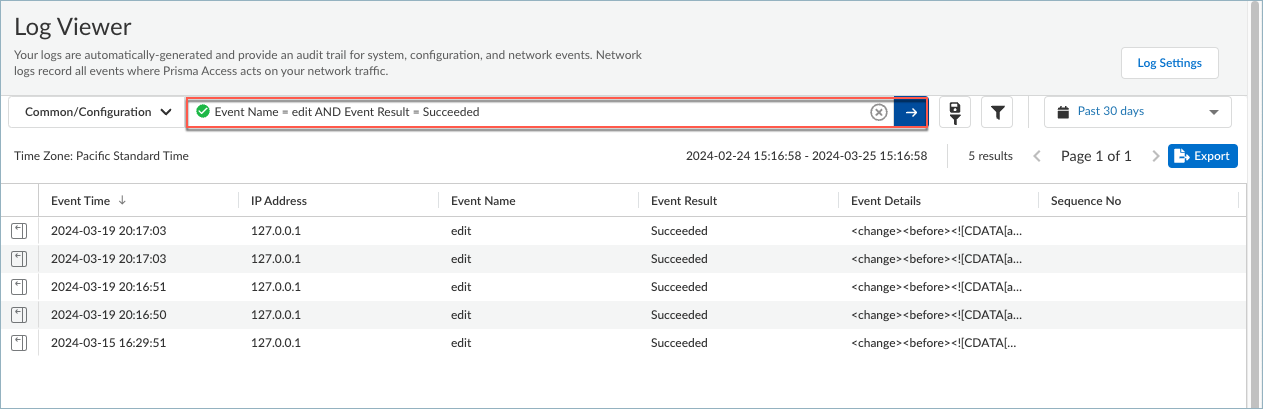Open log details icon for 20:16:51 entry
Screen dimensions: 1263x409
[x=19, y=287]
